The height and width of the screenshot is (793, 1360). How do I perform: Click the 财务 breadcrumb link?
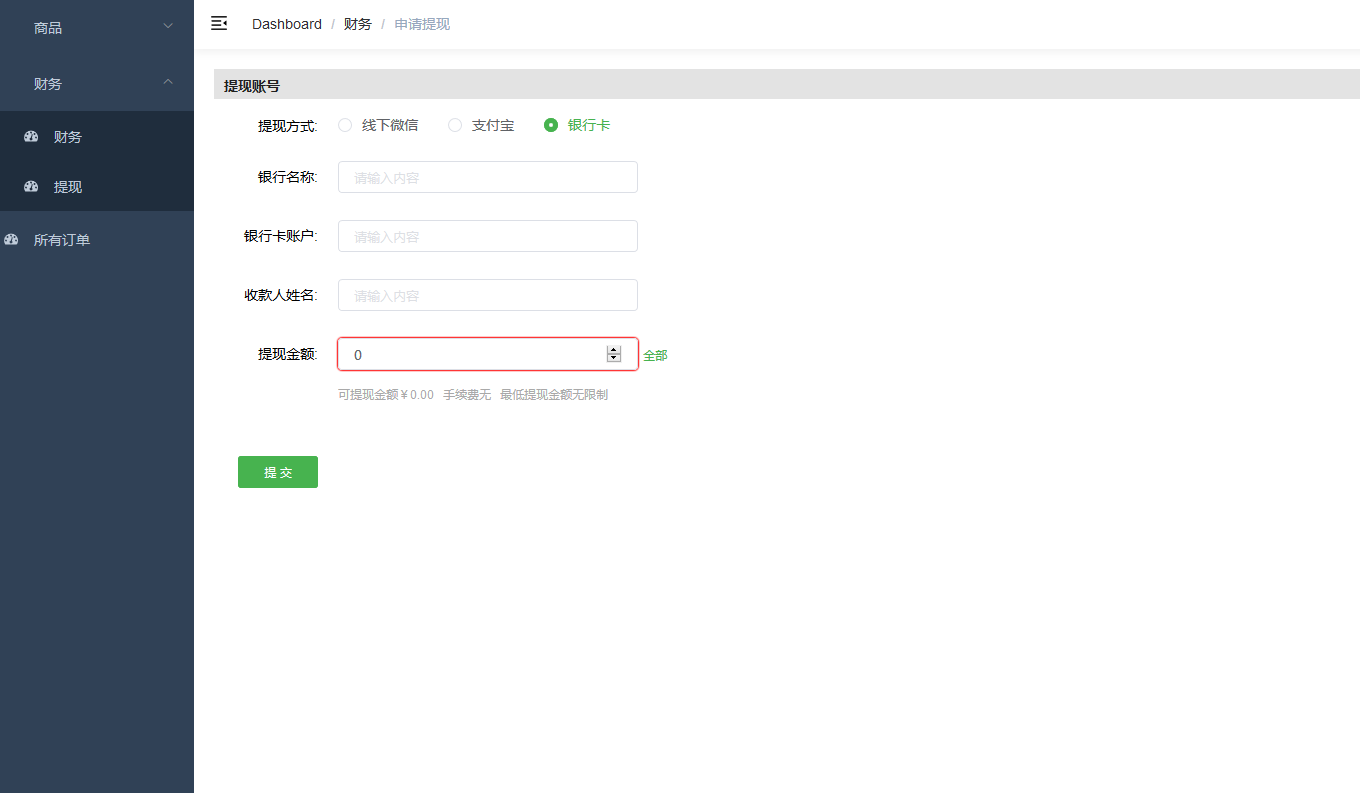357,23
